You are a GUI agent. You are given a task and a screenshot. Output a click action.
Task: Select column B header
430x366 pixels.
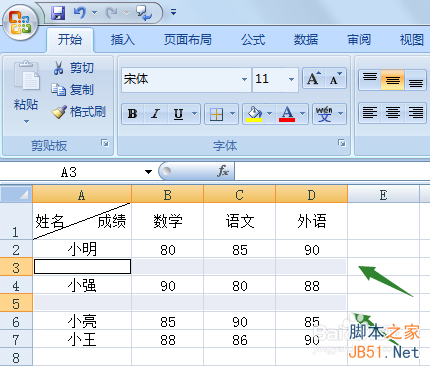point(167,194)
